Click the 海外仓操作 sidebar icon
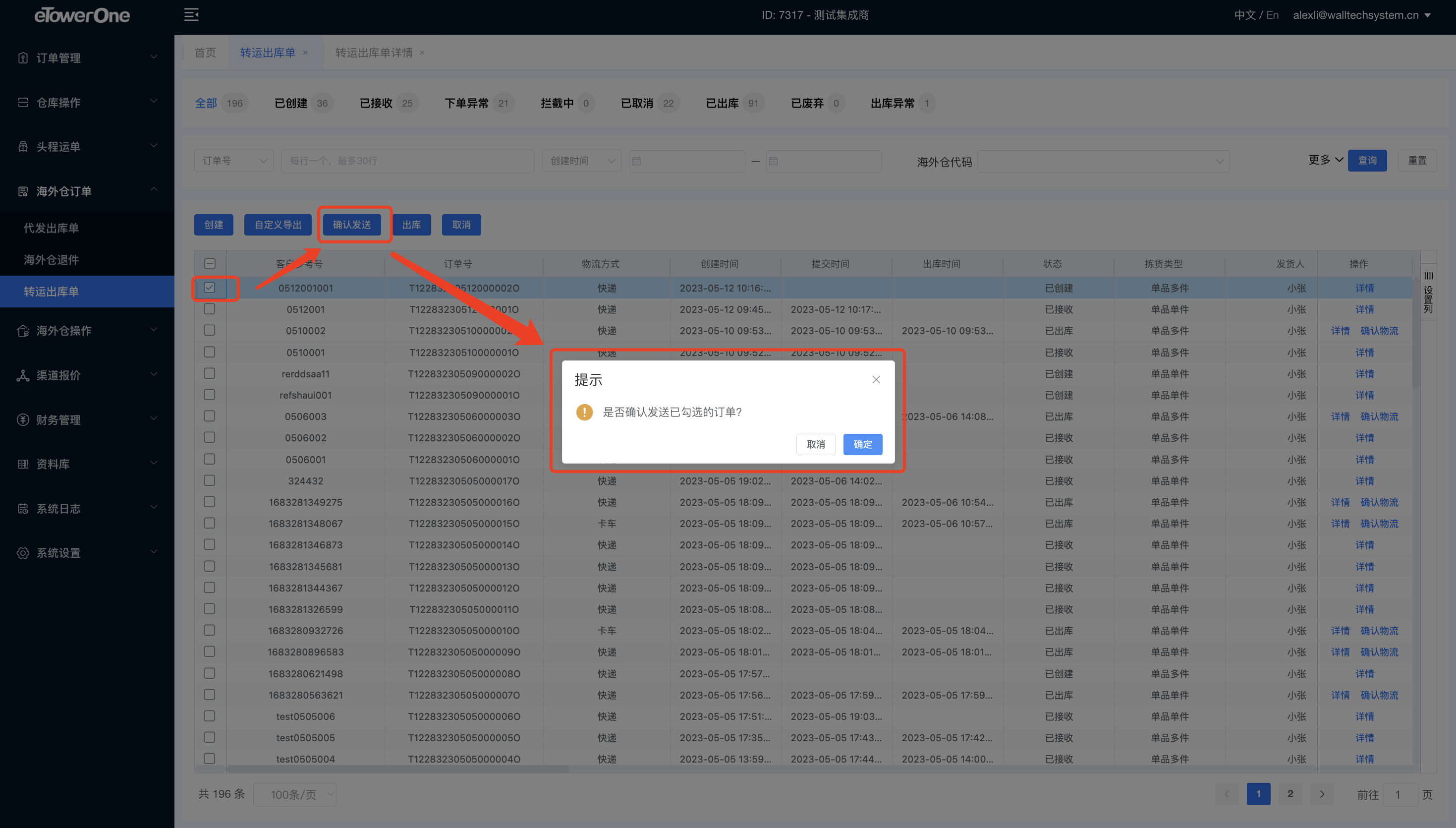 point(23,330)
